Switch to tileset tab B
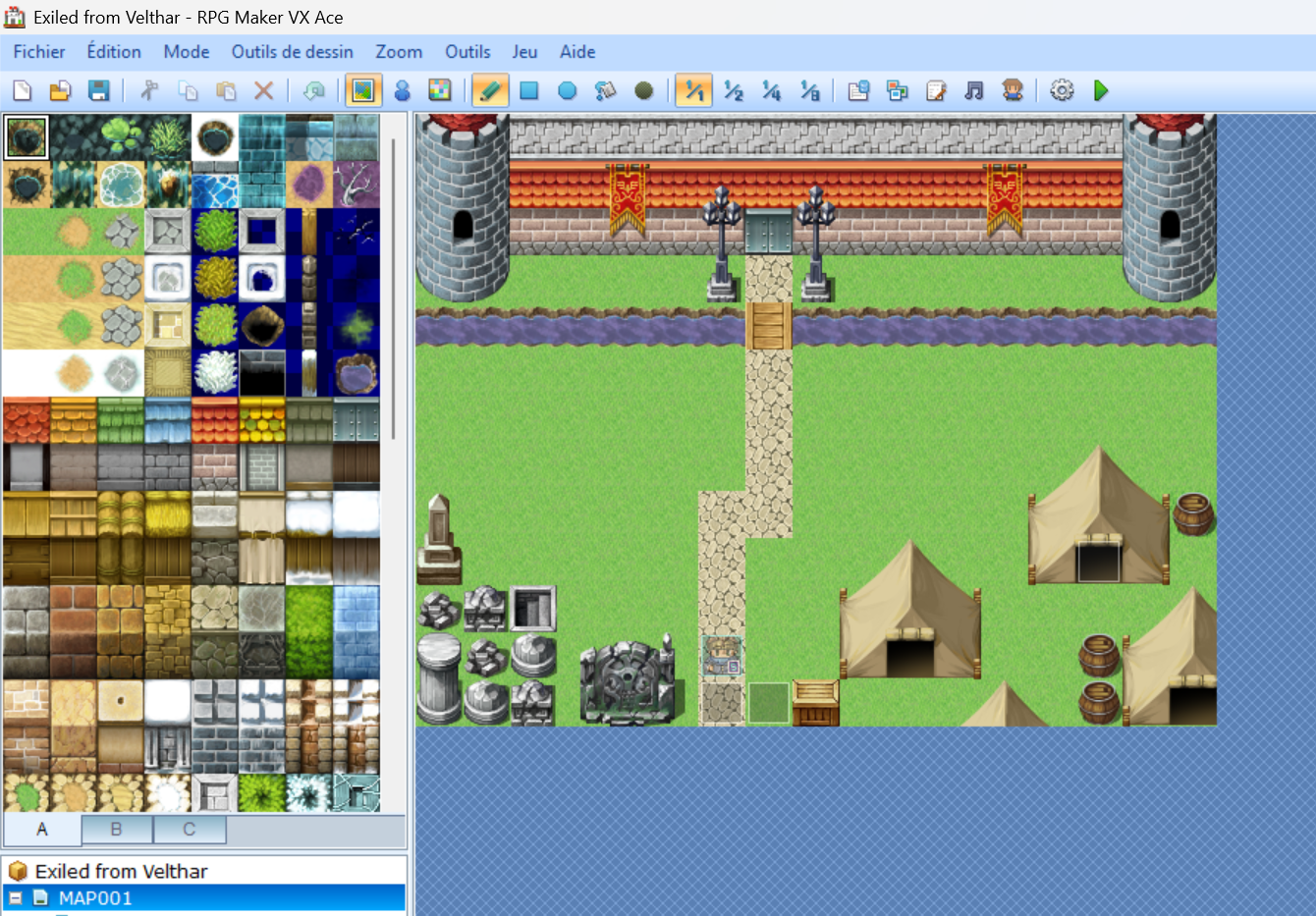 click(116, 830)
